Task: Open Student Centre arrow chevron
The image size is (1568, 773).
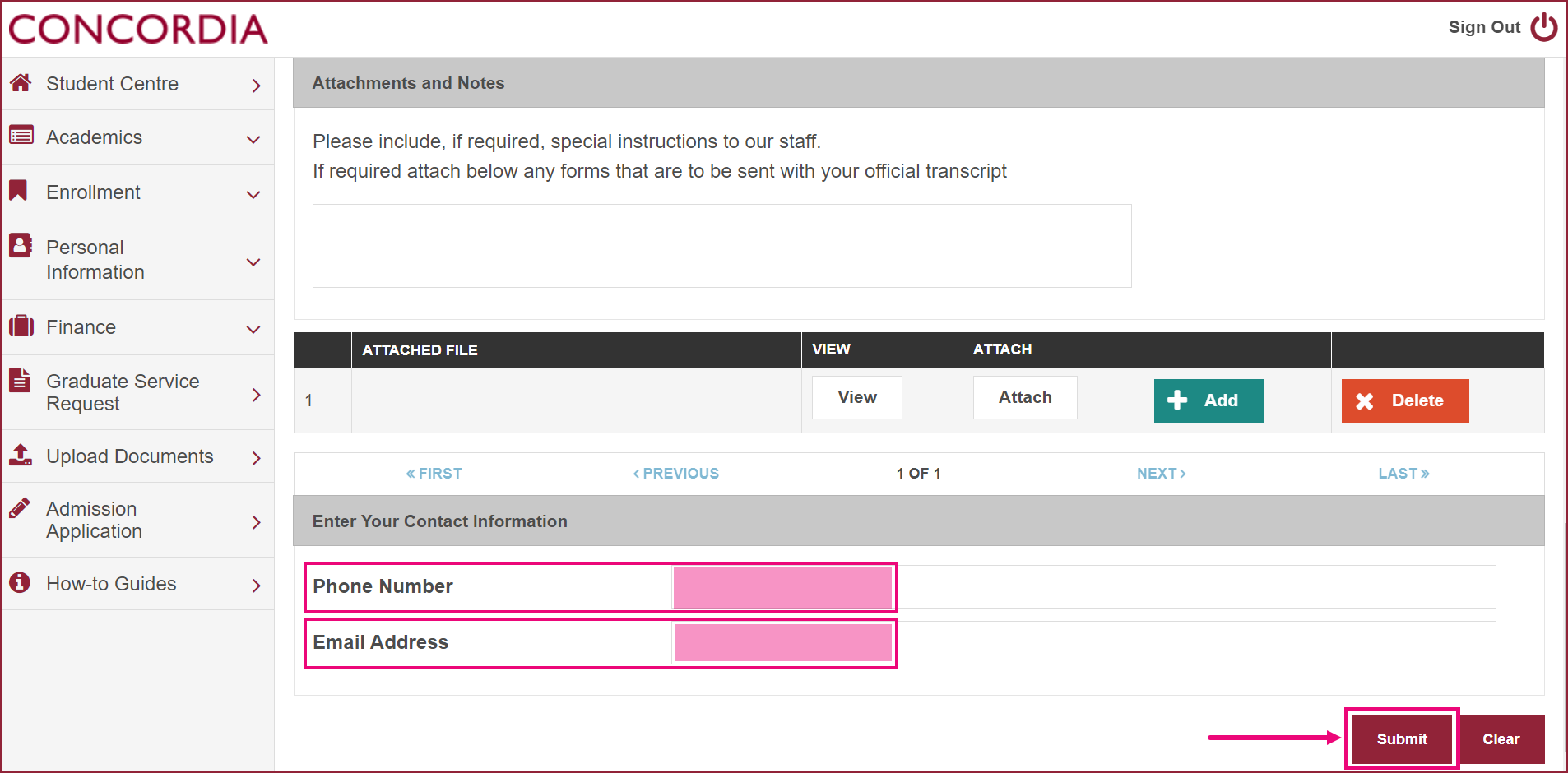Action: point(257,86)
